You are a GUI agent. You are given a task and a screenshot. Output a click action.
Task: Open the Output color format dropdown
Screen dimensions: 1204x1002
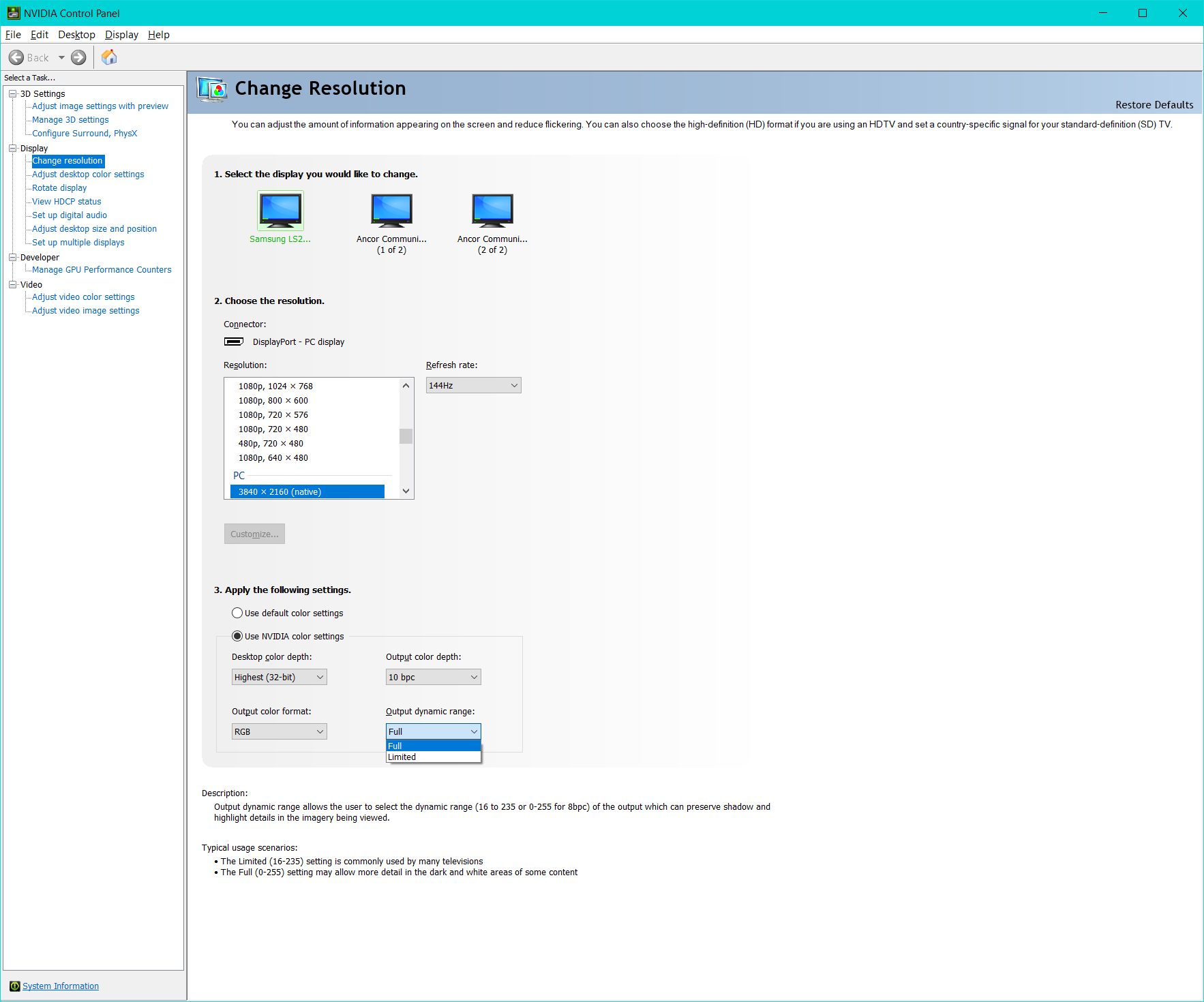point(280,731)
